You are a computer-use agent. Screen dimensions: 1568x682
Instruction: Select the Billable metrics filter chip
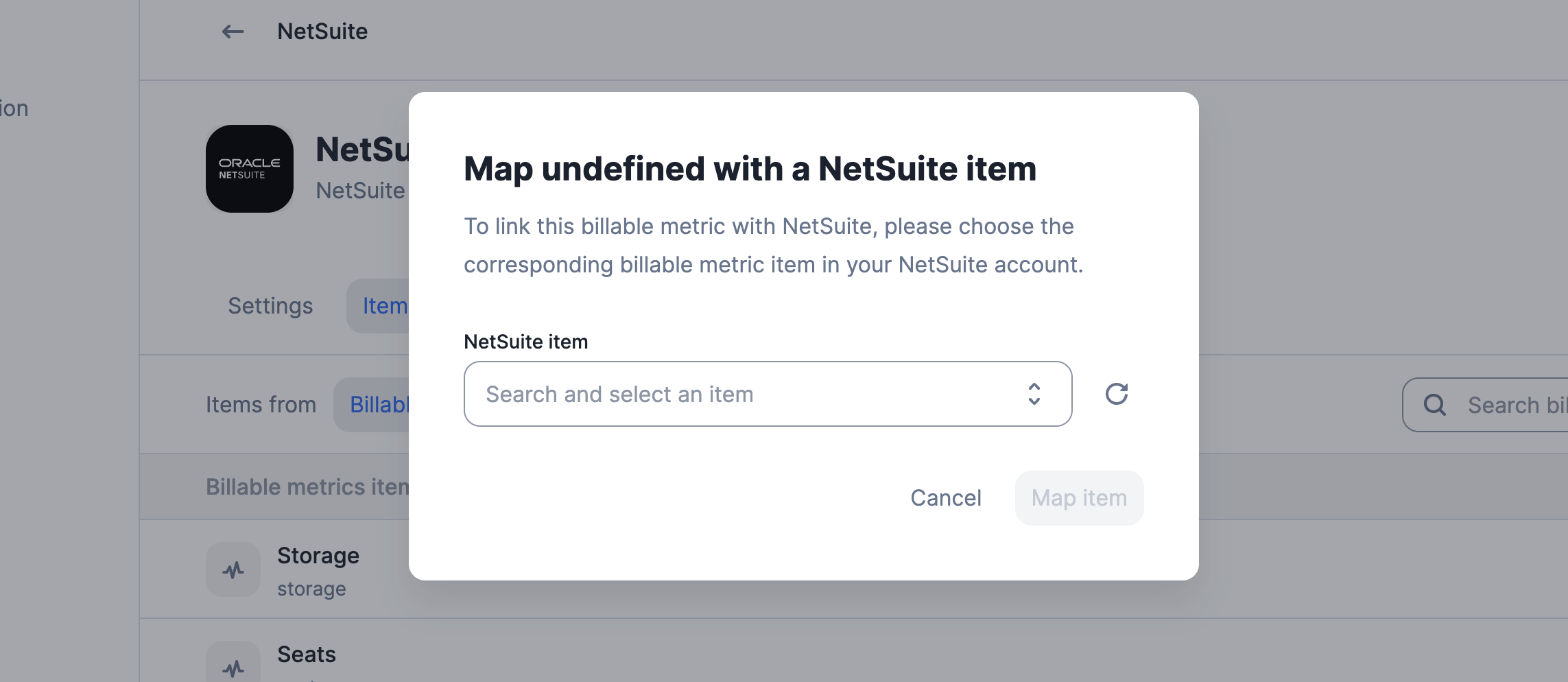pos(372,405)
